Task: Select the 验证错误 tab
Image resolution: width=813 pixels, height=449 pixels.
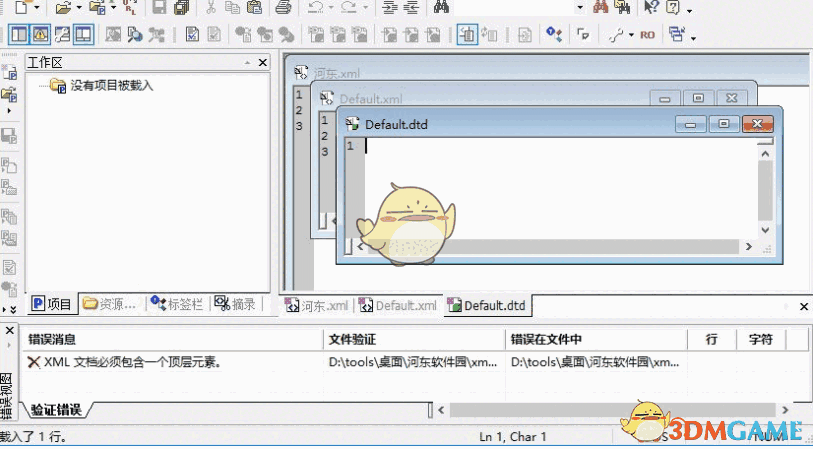Action: [x=56, y=410]
